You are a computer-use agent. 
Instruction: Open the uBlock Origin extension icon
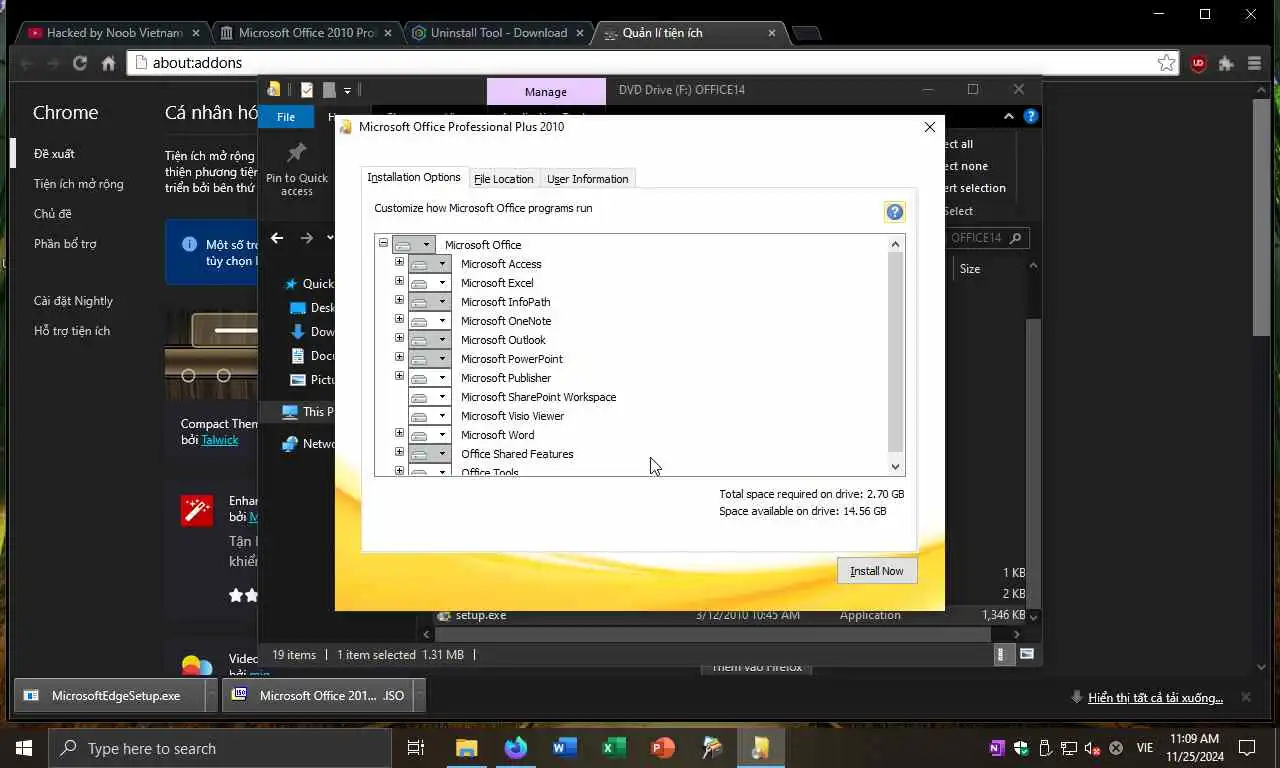tap(1198, 63)
